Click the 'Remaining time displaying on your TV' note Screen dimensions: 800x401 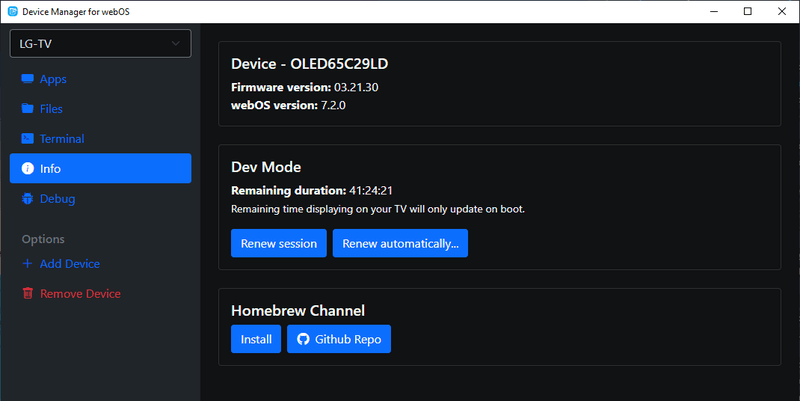[378, 209]
